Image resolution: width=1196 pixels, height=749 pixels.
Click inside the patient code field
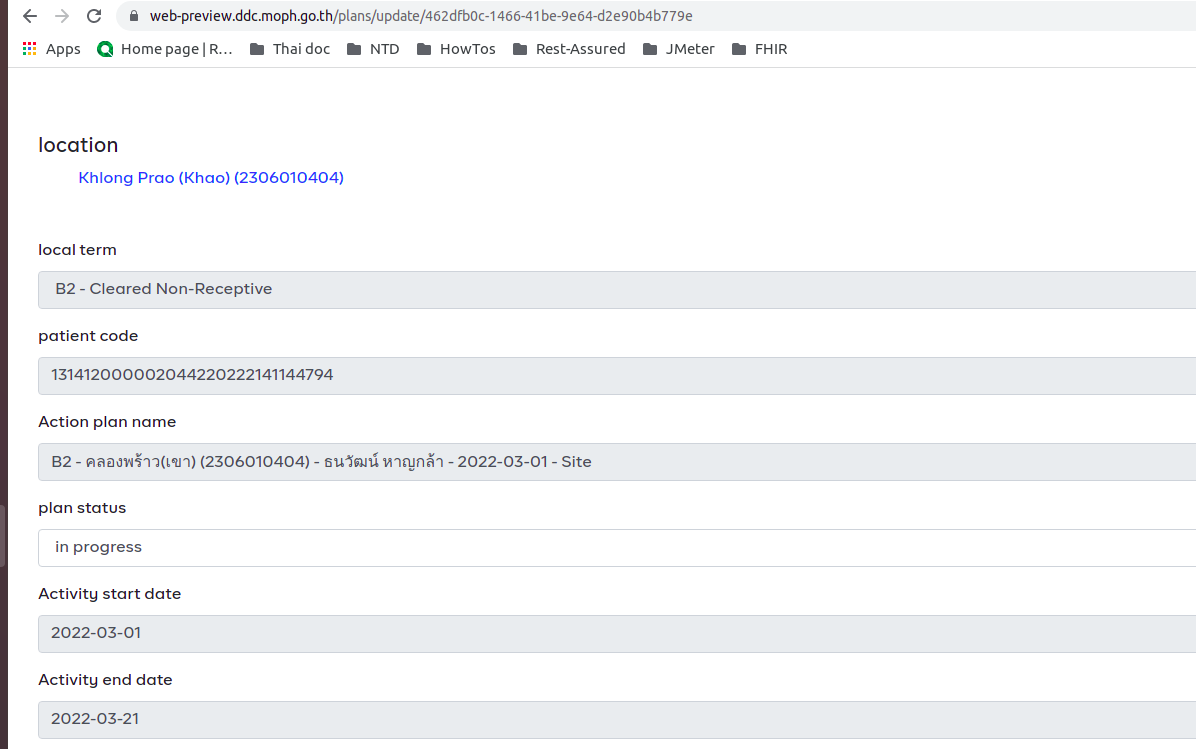[x=400, y=375]
